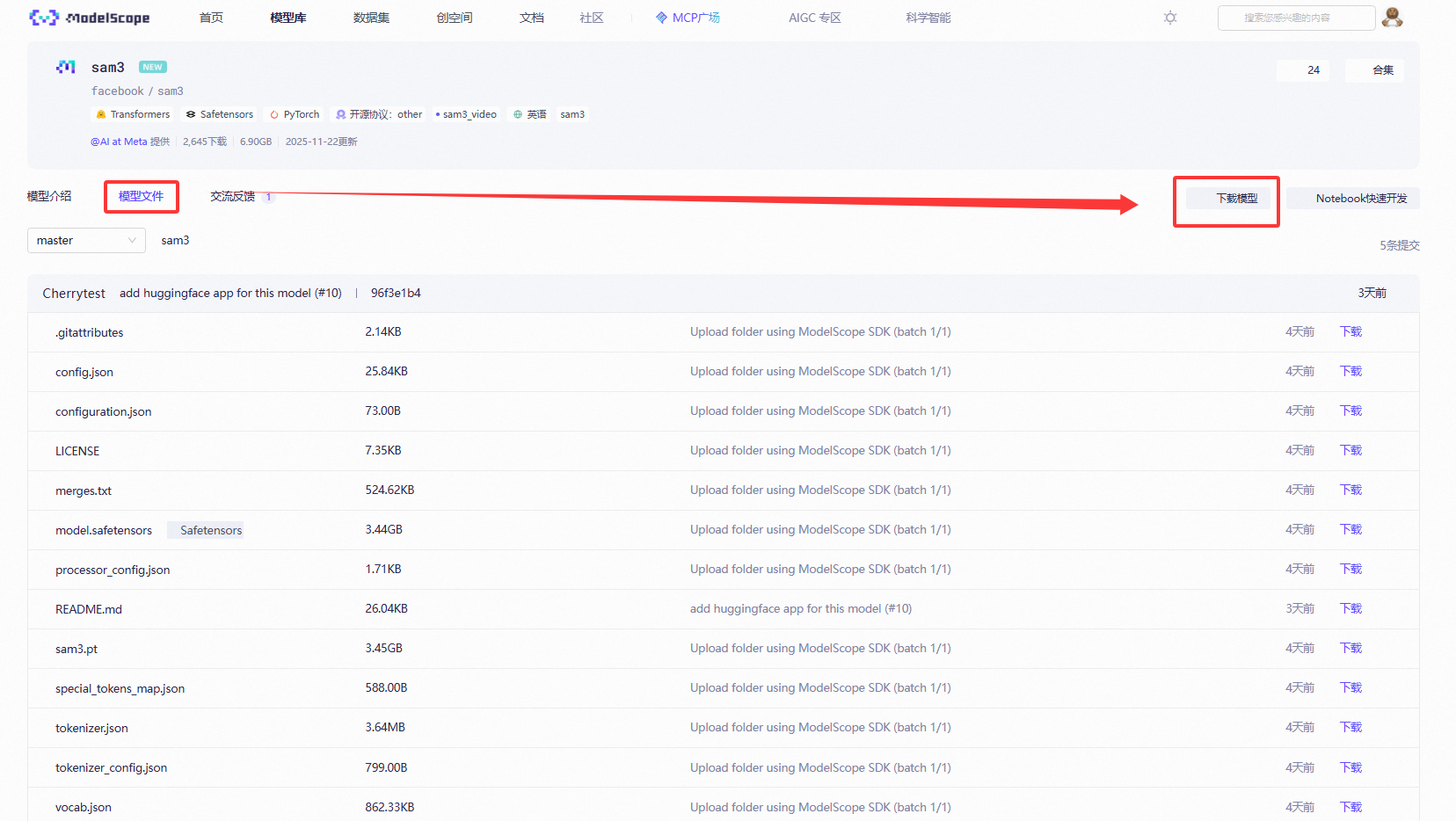Go to 首页 home menu

pyautogui.click(x=211, y=18)
